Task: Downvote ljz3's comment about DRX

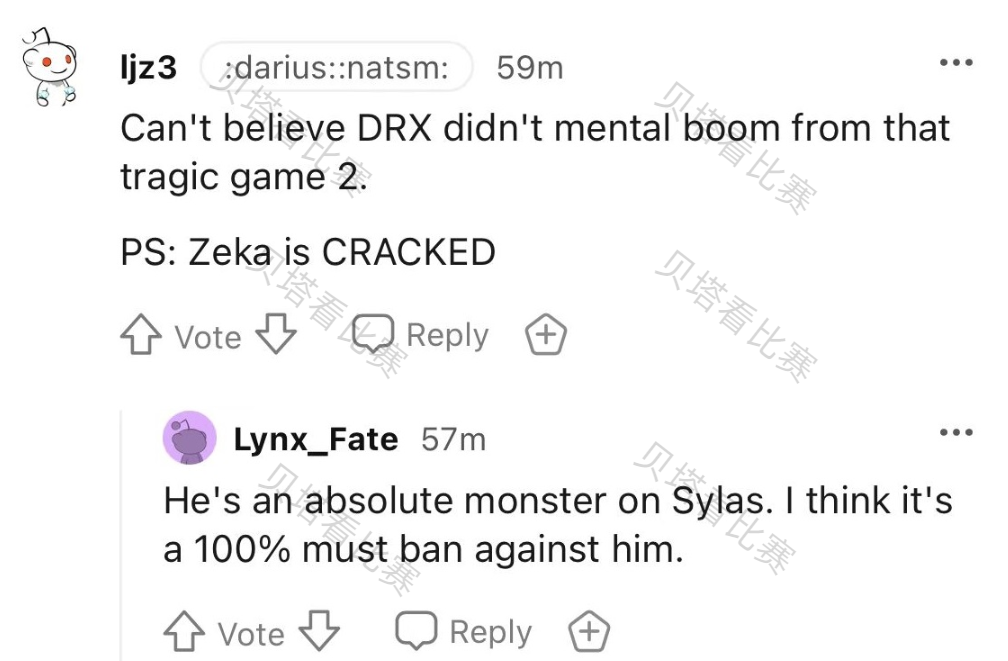Action: coord(276,335)
